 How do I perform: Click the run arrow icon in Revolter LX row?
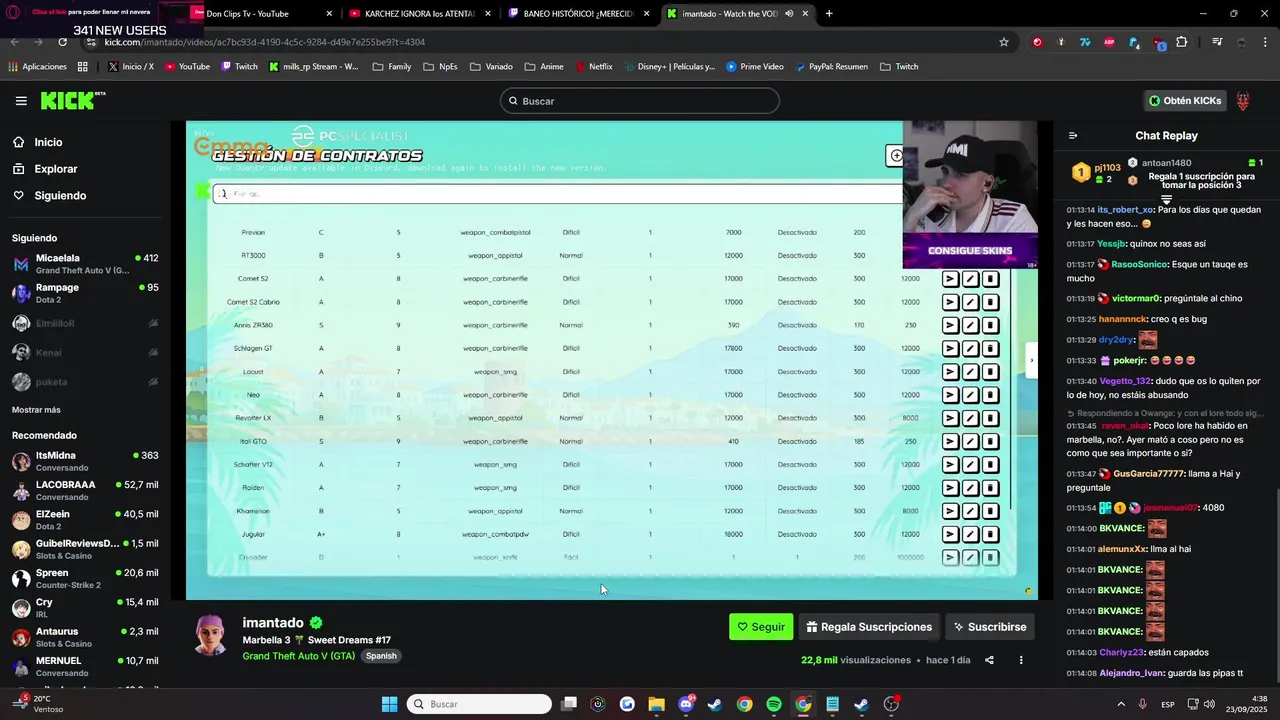tap(950, 418)
